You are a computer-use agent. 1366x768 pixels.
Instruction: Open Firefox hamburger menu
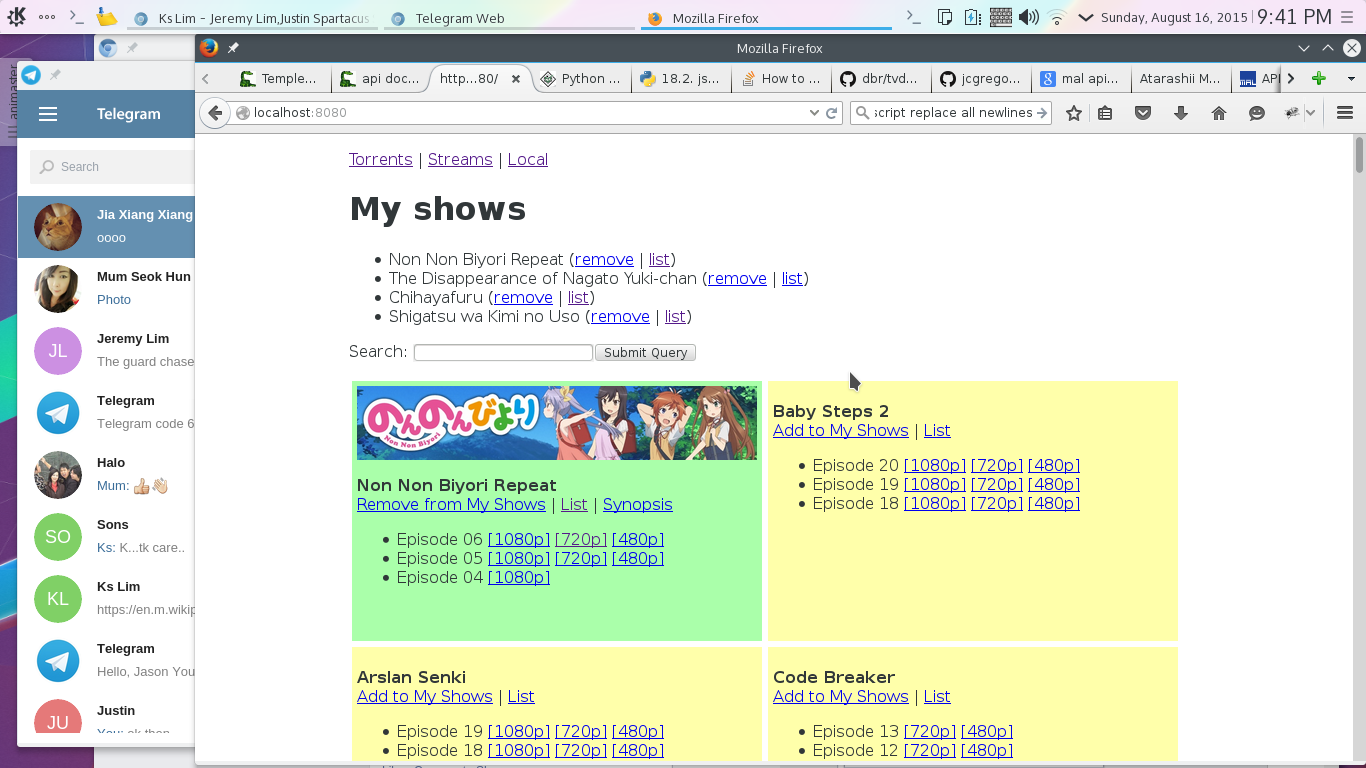click(x=1345, y=113)
